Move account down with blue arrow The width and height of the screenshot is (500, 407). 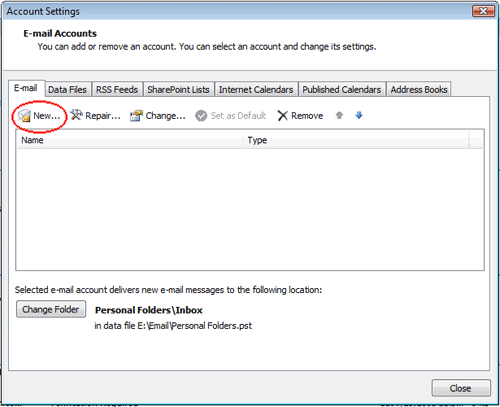tap(359, 115)
